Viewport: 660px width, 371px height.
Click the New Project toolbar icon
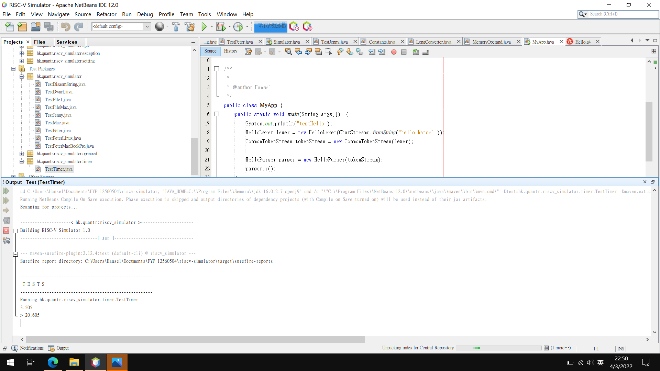coord(22,27)
